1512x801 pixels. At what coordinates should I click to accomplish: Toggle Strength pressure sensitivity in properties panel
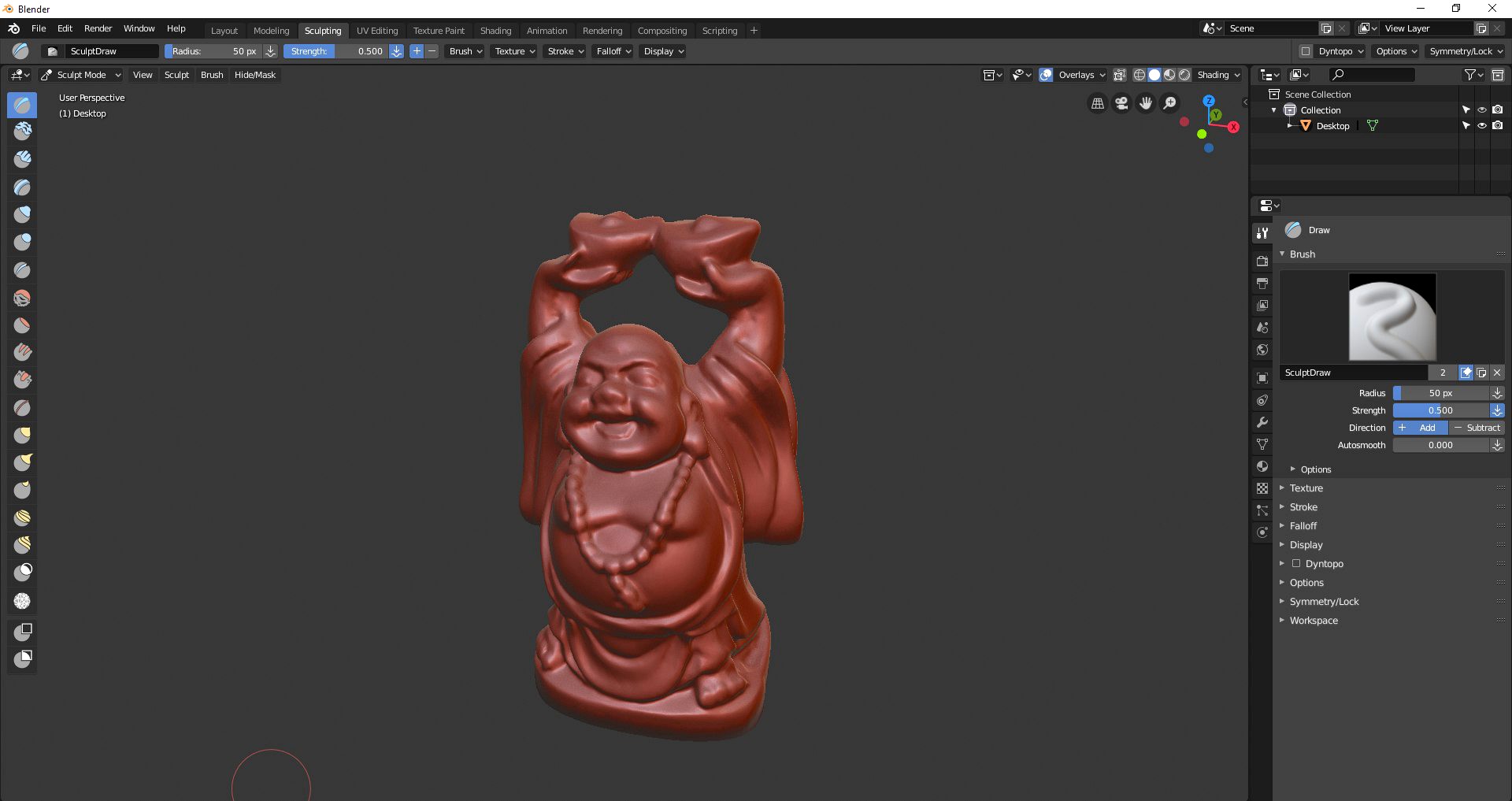(x=1497, y=410)
